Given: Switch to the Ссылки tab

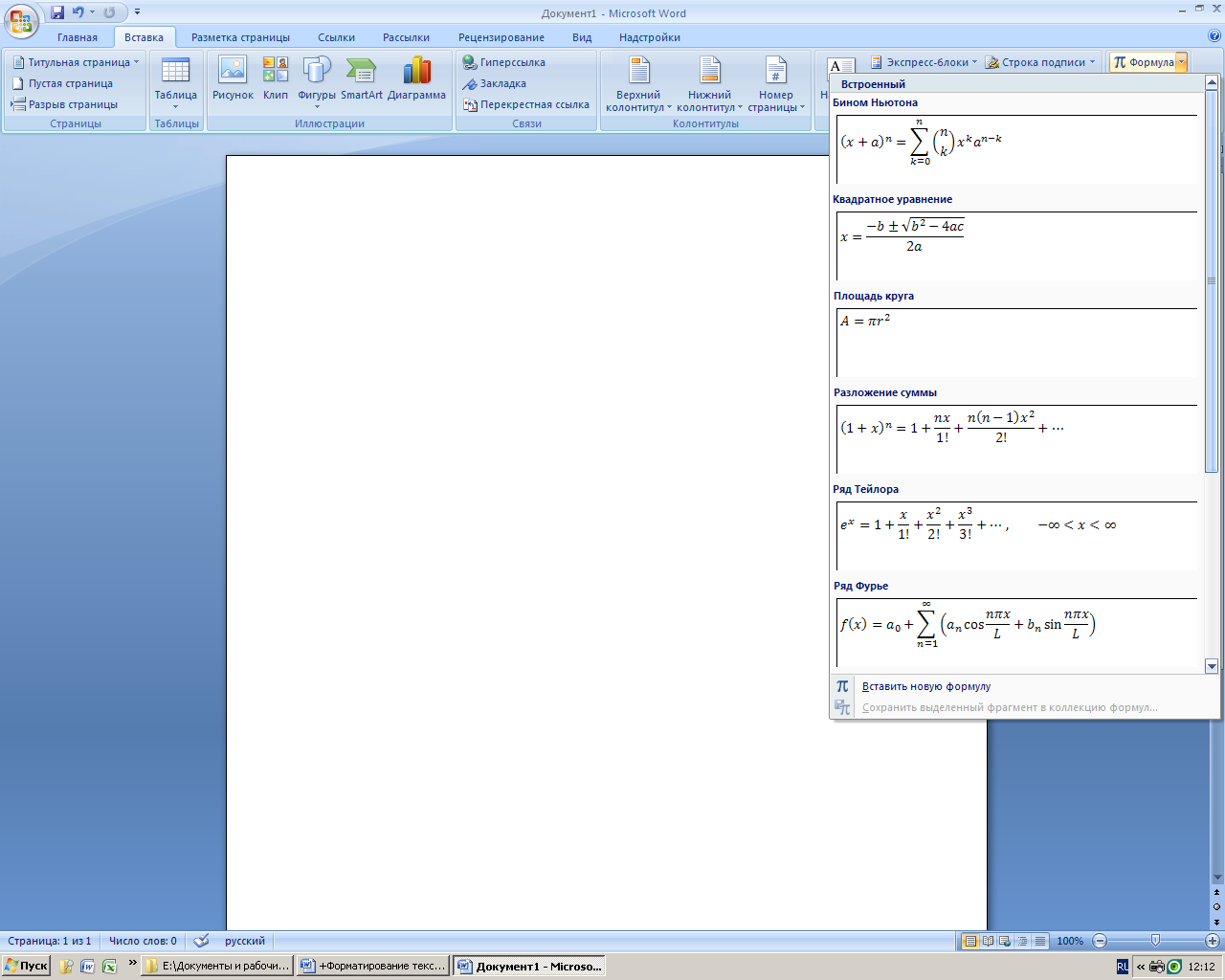Looking at the screenshot, I should pyautogui.click(x=337, y=37).
